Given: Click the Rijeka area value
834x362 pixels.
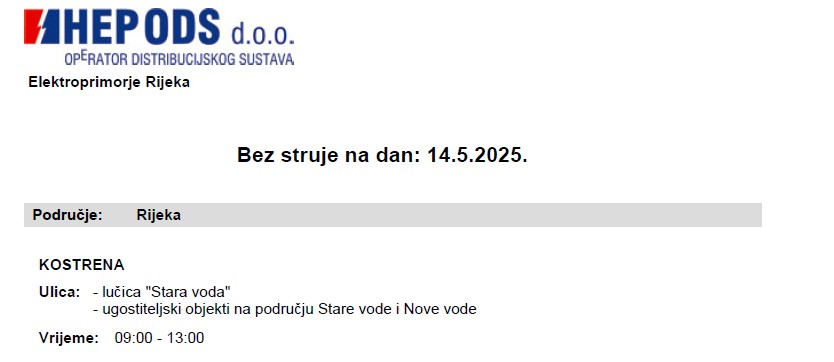Looking at the screenshot, I should click(x=159, y=215).
